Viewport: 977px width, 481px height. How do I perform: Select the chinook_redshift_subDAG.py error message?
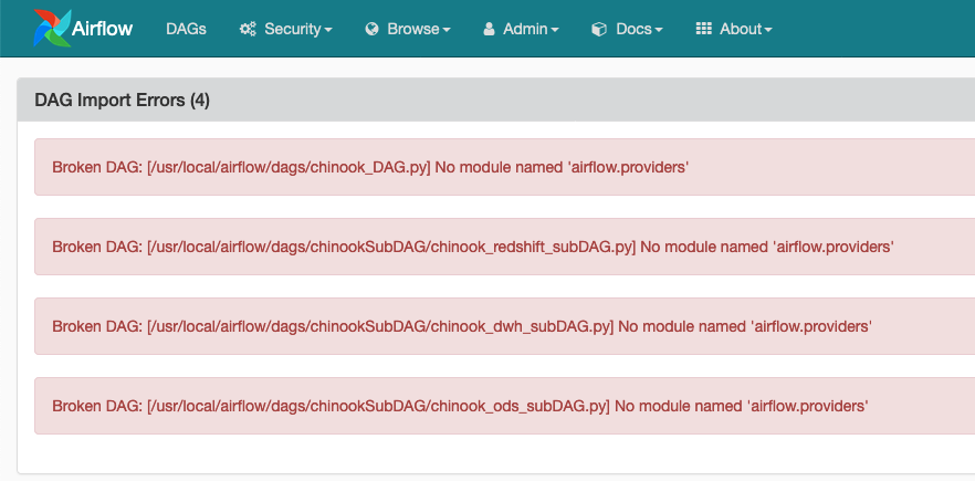(x=472, y=246)
